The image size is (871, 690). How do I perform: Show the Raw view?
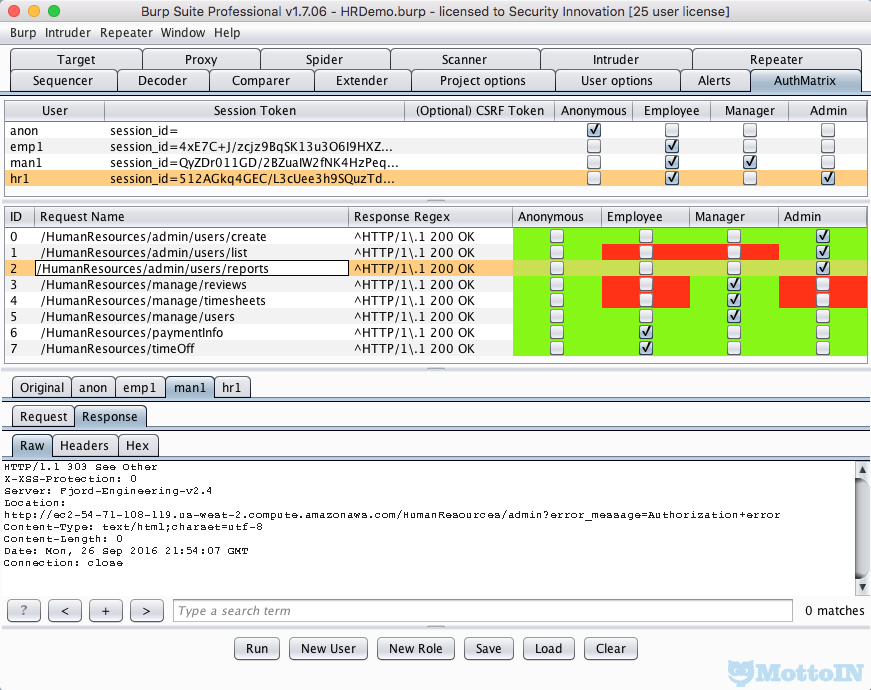32,446
